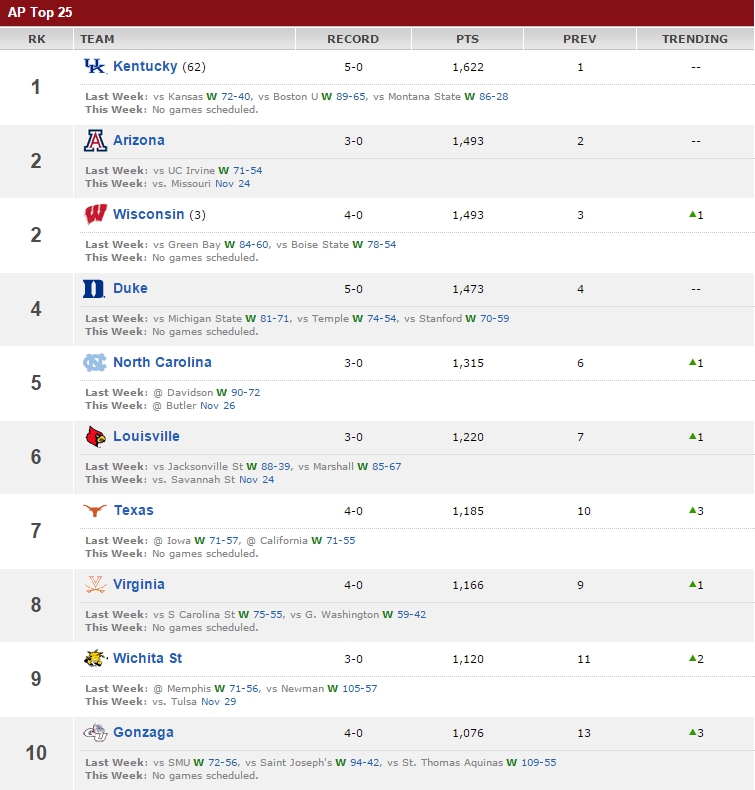Select the PTS column header
The width and height of the screenshot is (755, 790).
click(x=467, y=39)
